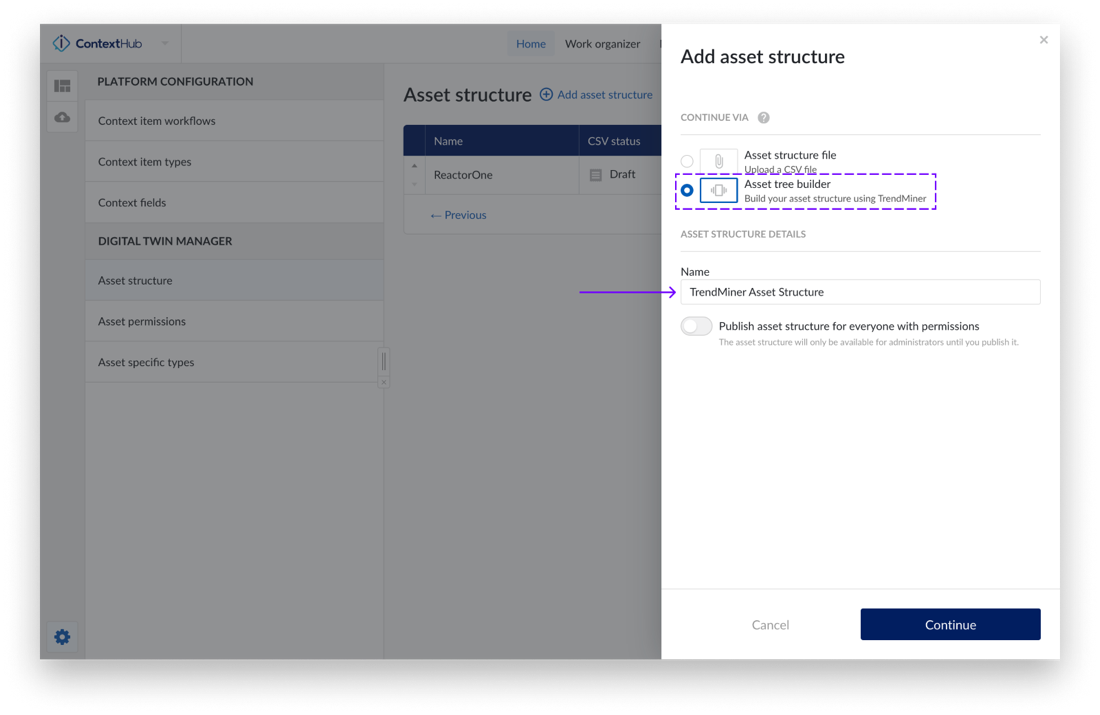Image resolution: width=1100 pixels, height=715 pixels.
Task: Click the cloud upload sidebar icon
Action: (62, 118)
